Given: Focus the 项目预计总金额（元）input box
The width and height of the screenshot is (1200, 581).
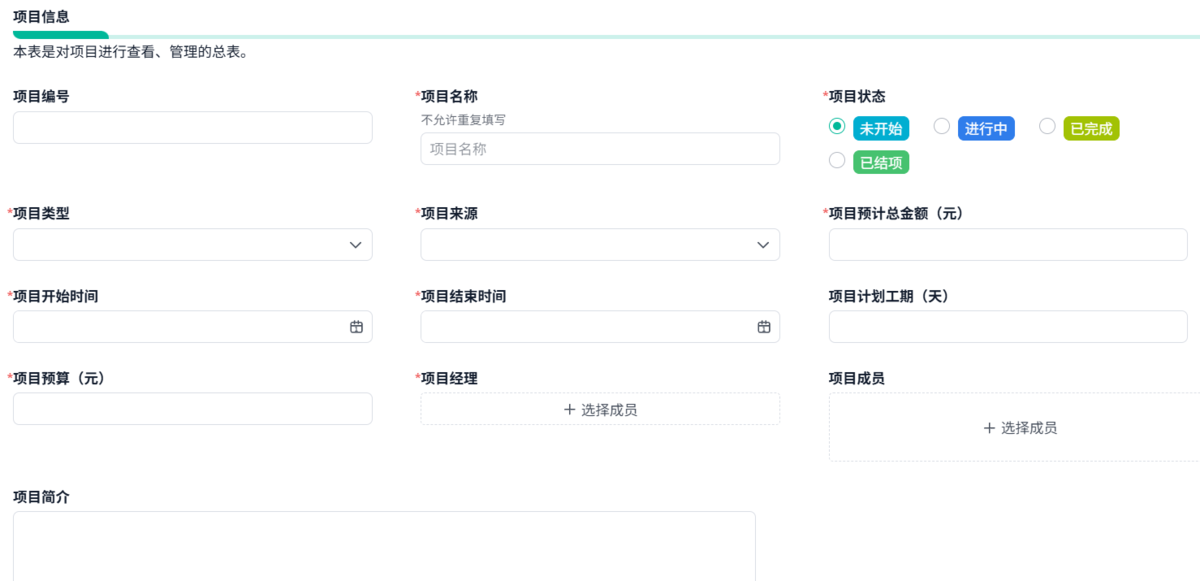Looking at the screenshot, I should [1008, 245].
